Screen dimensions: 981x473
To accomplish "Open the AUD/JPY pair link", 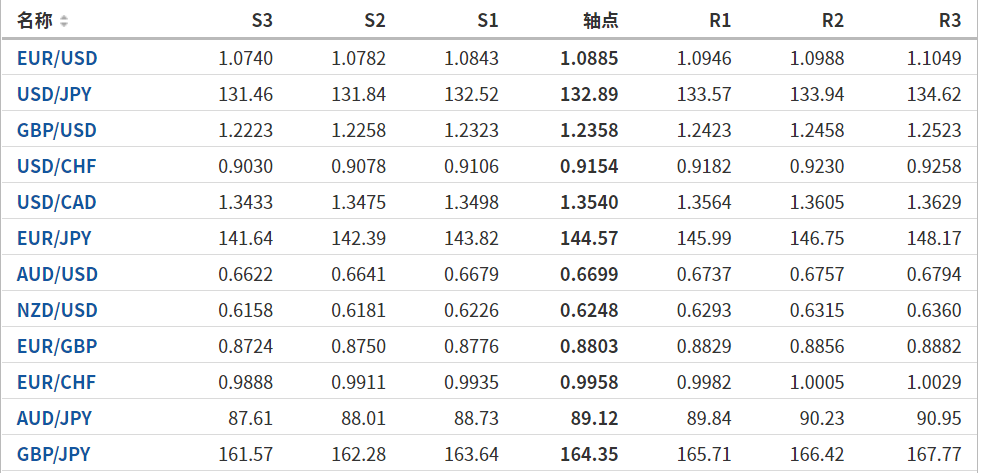I will 54,418.
